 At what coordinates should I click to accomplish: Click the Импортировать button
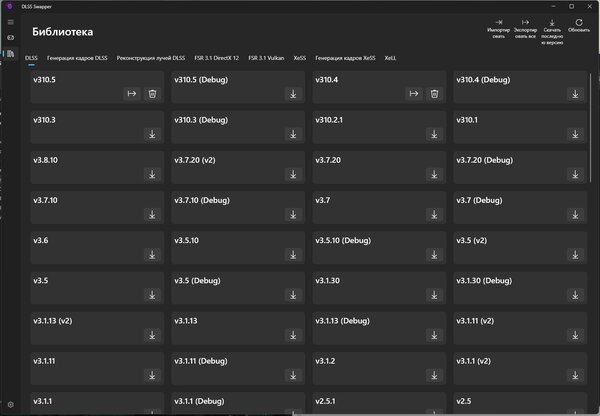499,29
